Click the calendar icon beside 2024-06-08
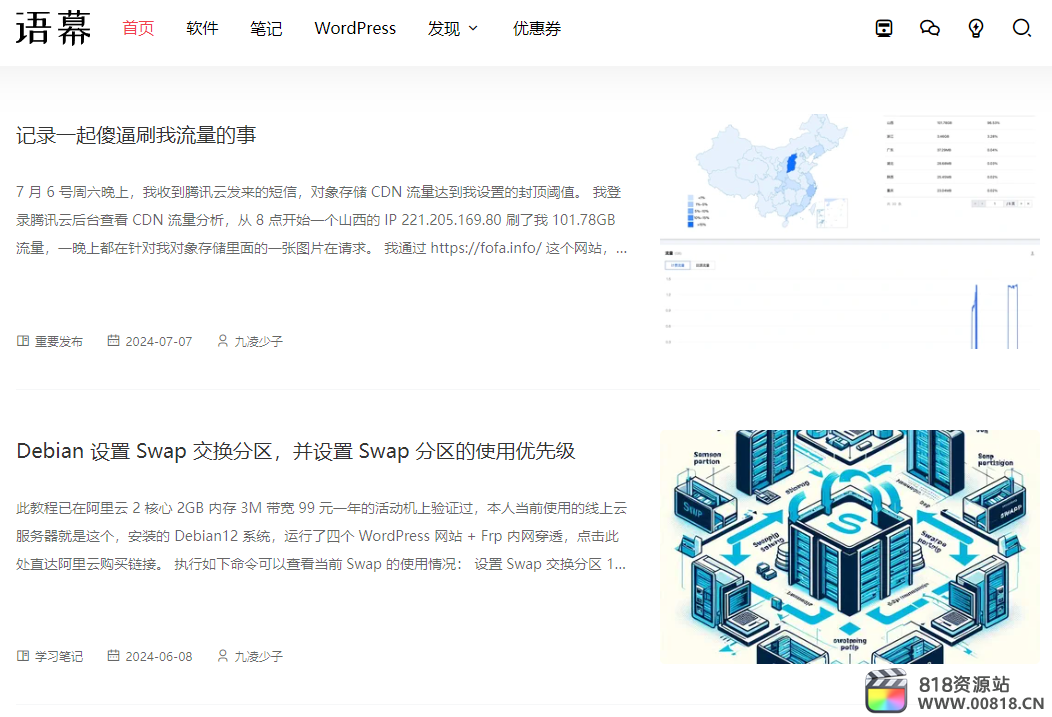Image resolution: width=1052 pixels, height=717 pixels. [x=113, y=656]
